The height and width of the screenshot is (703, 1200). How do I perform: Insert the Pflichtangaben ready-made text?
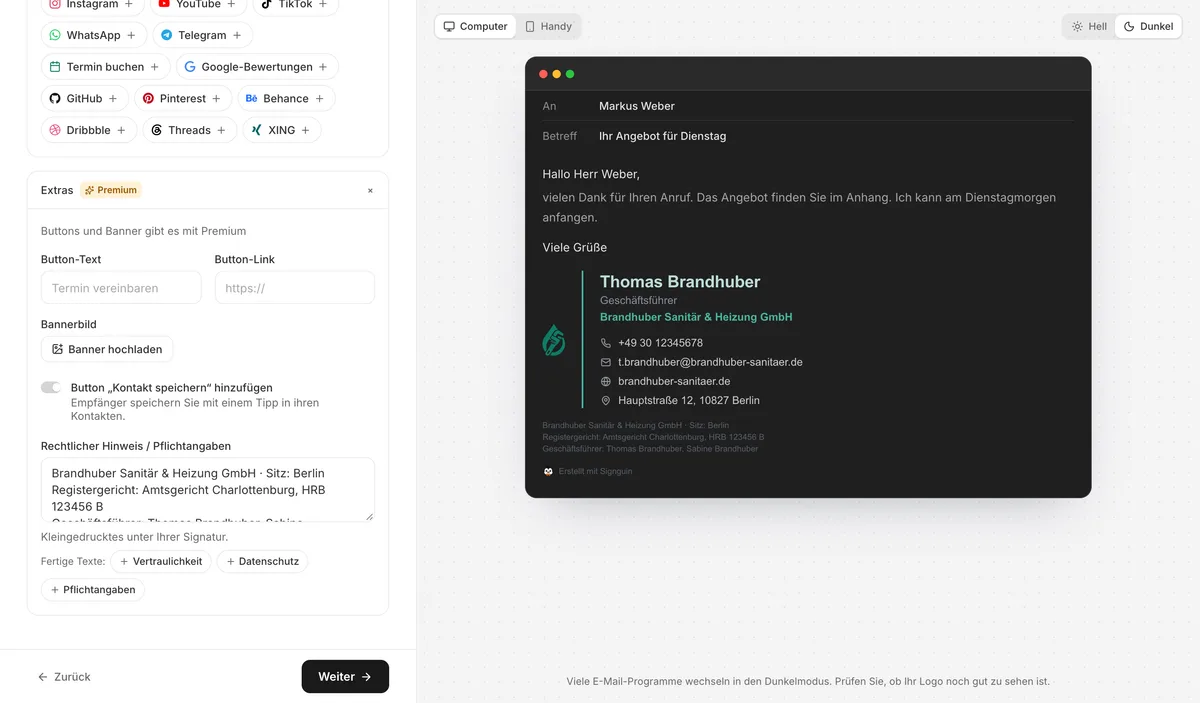click(x=93, y=590)
